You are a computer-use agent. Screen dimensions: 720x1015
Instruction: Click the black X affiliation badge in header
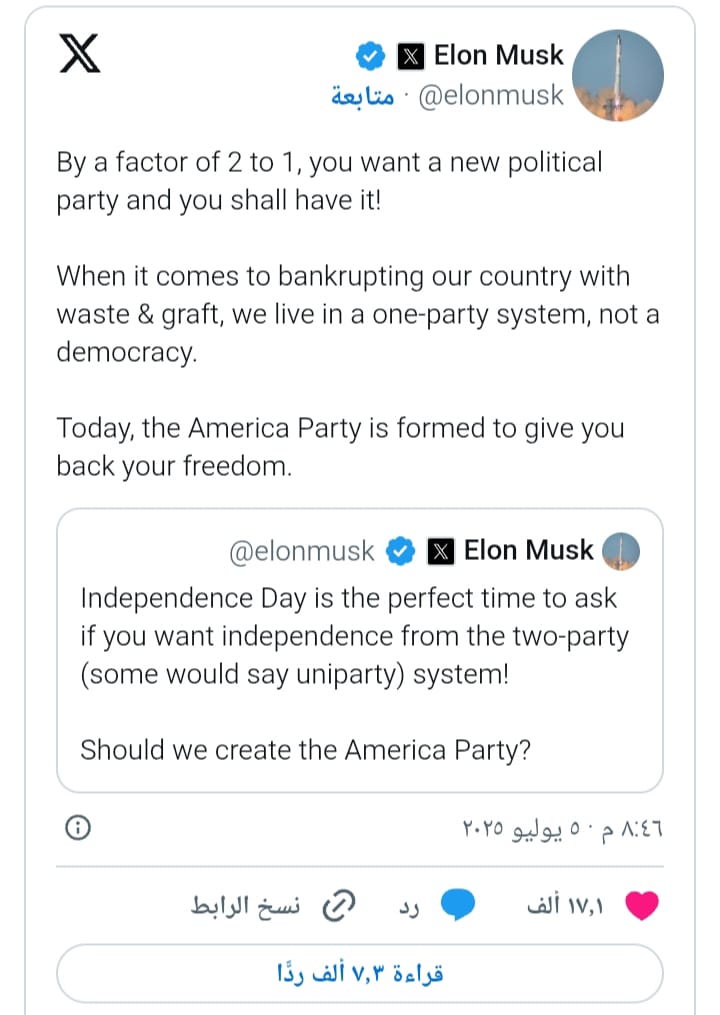(411, 57)
